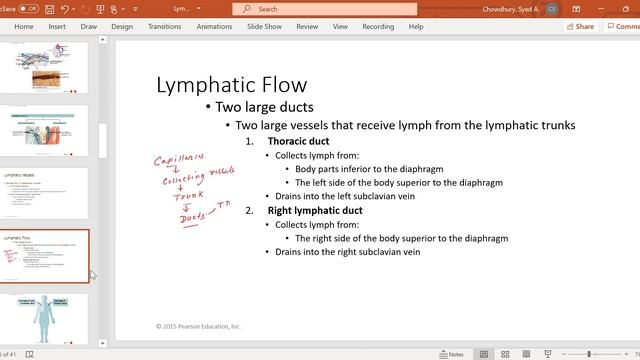This screenshot has height=360, width=640.
Task: Select the second slide thumbnail with vessels diagram
Action: click(x=44, y=131)
